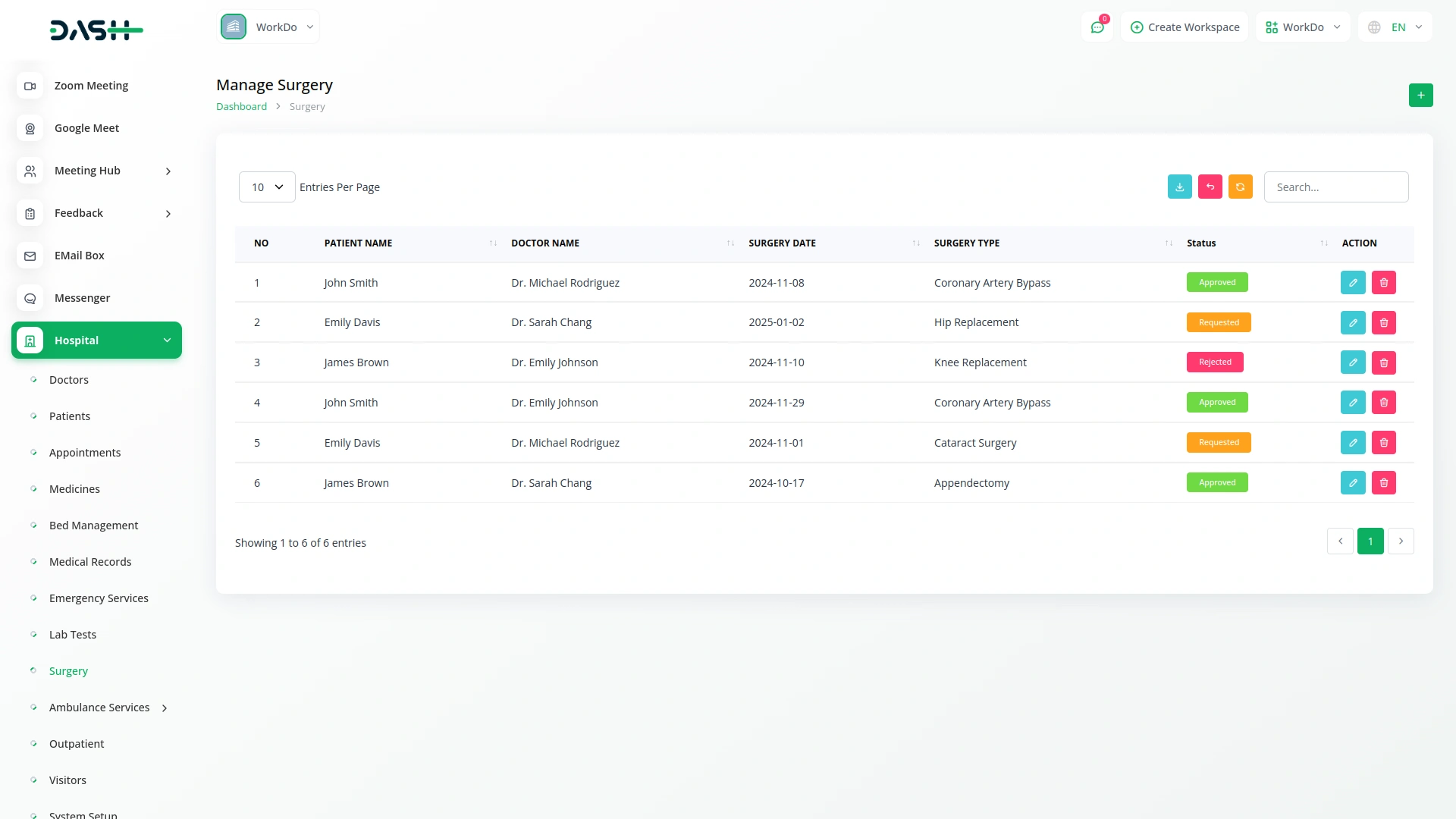Click the pink reset icon button
Screen dimensions: 1456x819
(x=1210, y=187)
